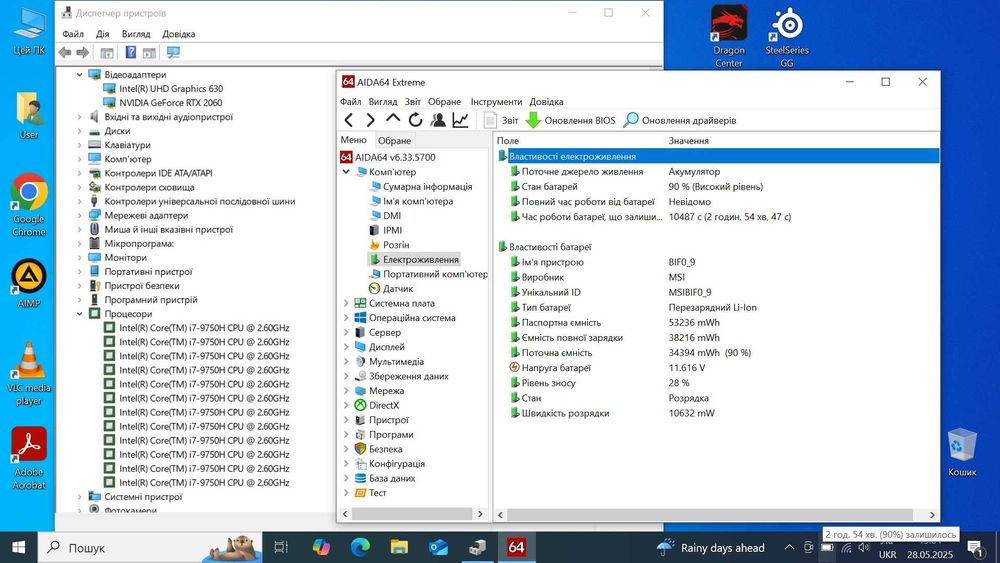1000x563 pixels.
Task: Select Intel(R) UHD Graphics 630 device
Action: click(x=171, y=88)
